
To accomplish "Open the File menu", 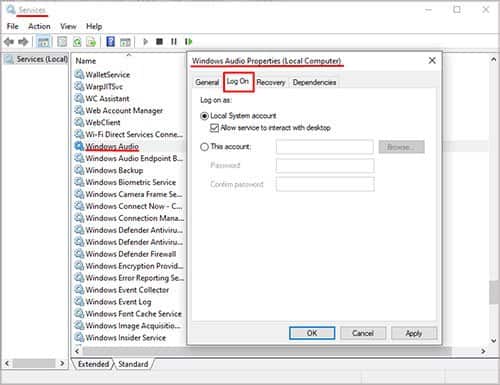I will (13, 26).
